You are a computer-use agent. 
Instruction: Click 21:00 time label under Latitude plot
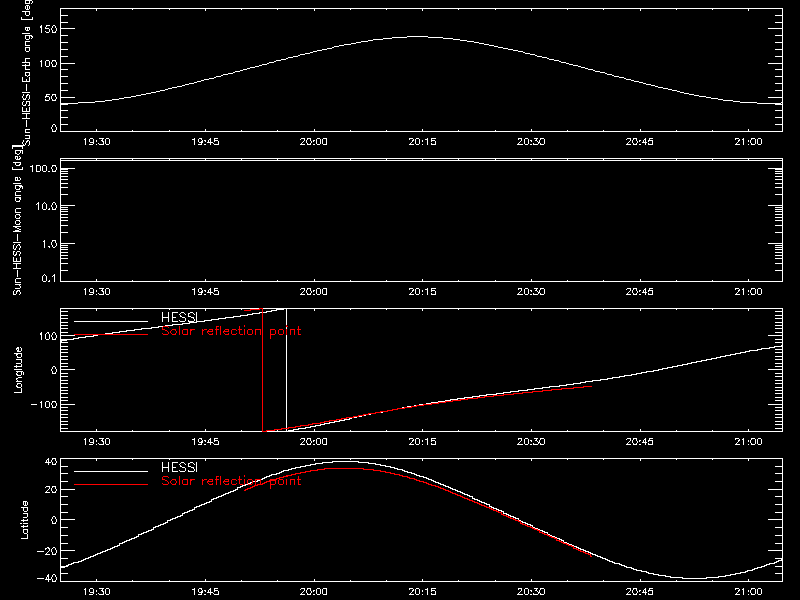point(748,591)
